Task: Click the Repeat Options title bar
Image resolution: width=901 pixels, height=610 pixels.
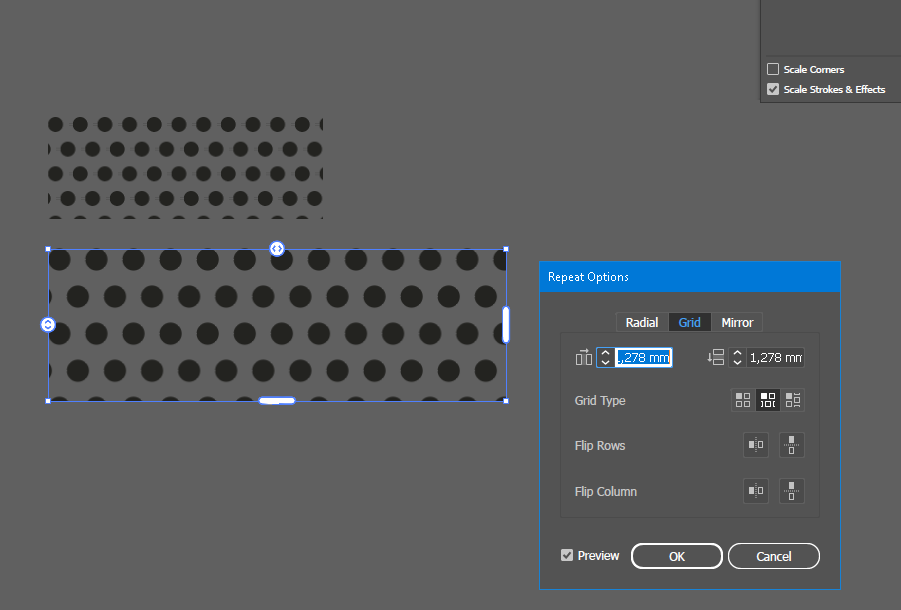Action: click(690, 277)
